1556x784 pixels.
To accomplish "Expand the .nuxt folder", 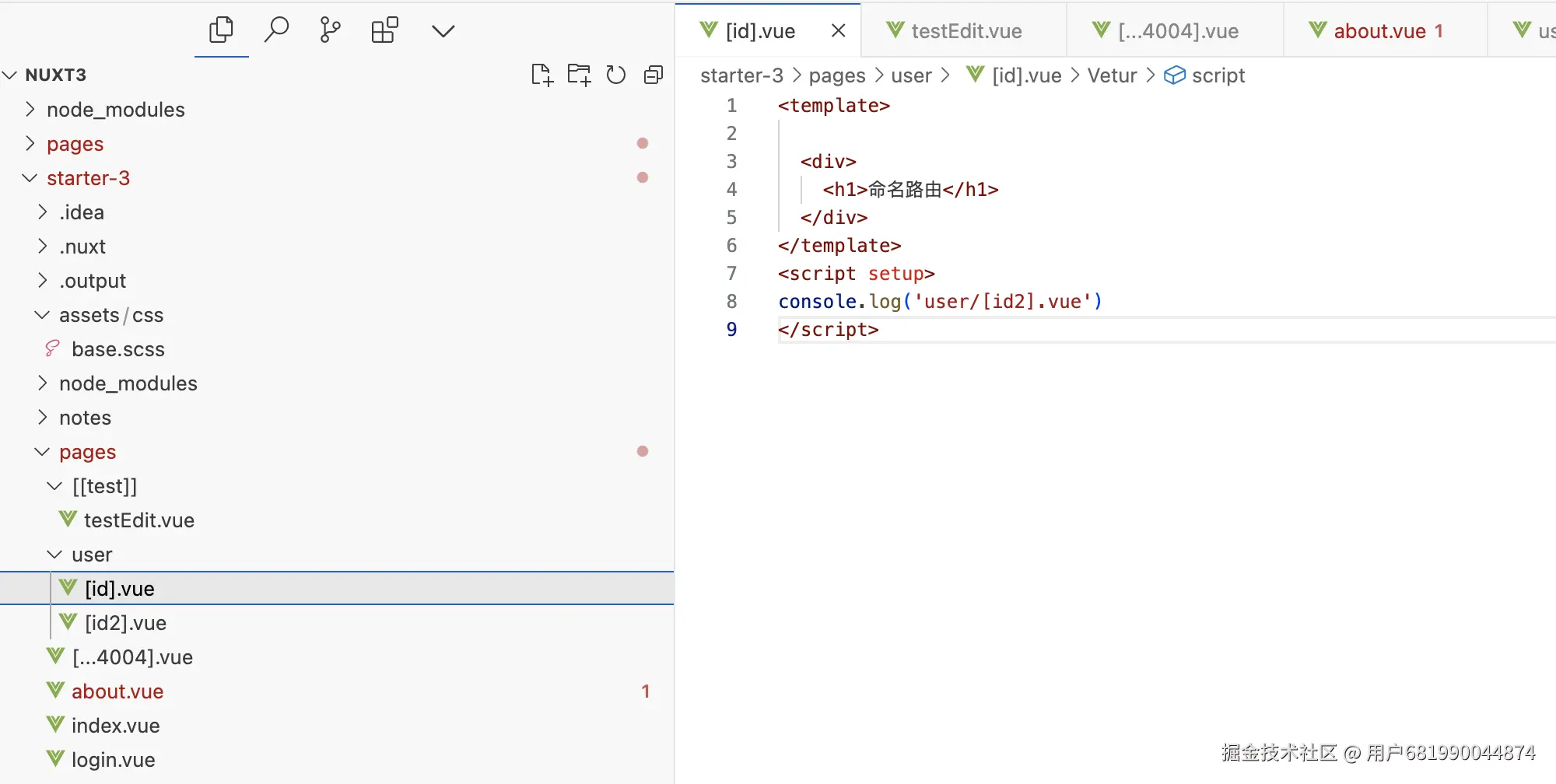I will click(x=43, y=246).
